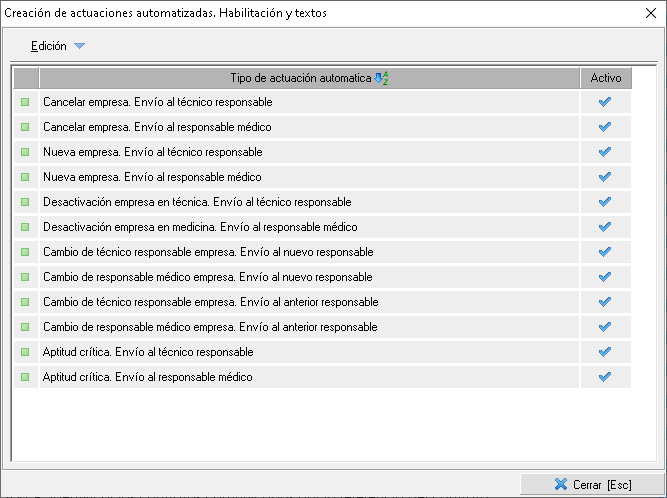The image size is (667, 498).
Task: Click green square for 'Desactivación empresa en medicina' row
Action: tap(25, 227)
